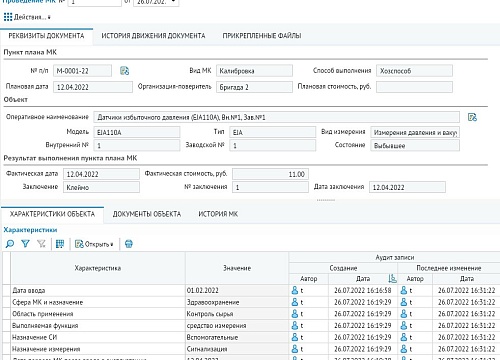The image size is (500, 360).
Task: Click the Фактическая дата field
Action: click(101, 174)
